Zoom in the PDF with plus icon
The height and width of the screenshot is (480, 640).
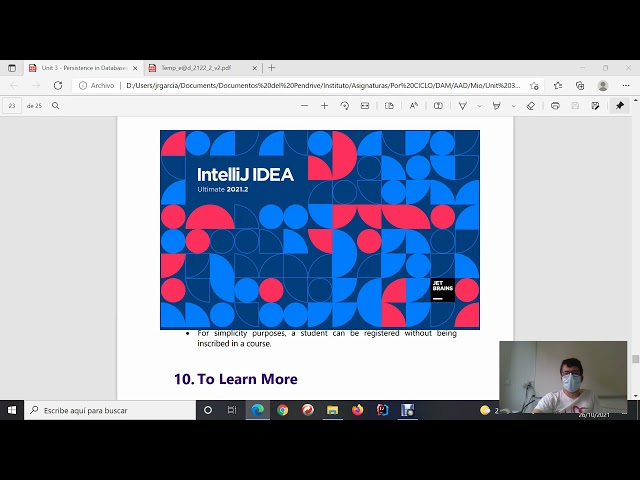tap(324, 106)
